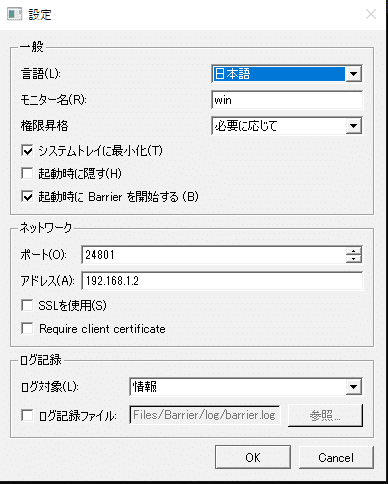Click the アドレス field with 192.168.1.2

point(222,281)
